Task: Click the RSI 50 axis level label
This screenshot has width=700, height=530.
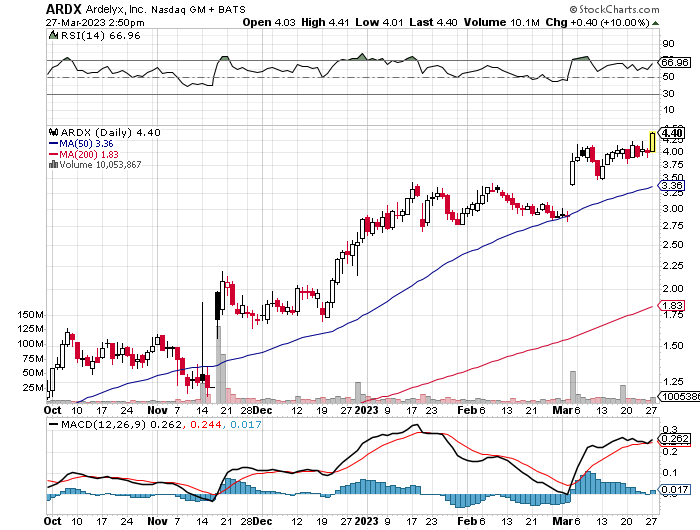Action: point(668,77)
